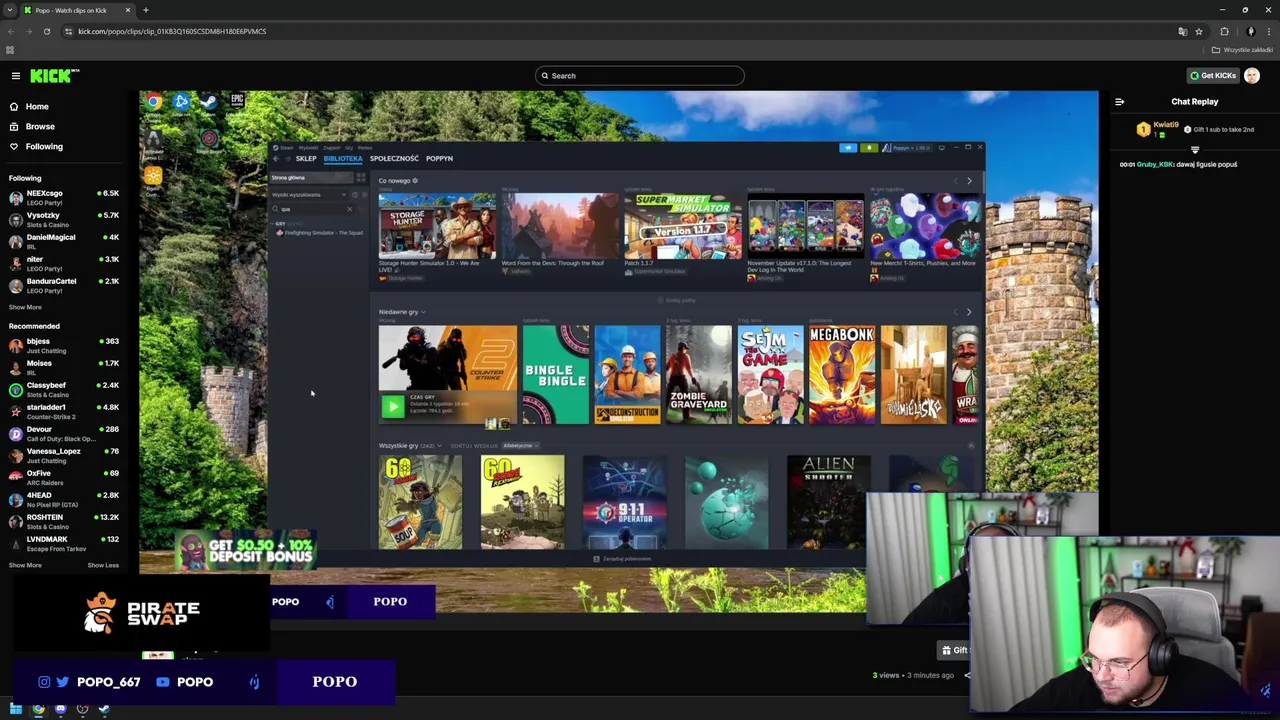Image resolution: width=1280 pixels, height=720 pixels.
Task: Open a new browser tab
Action: click(145, 10)
